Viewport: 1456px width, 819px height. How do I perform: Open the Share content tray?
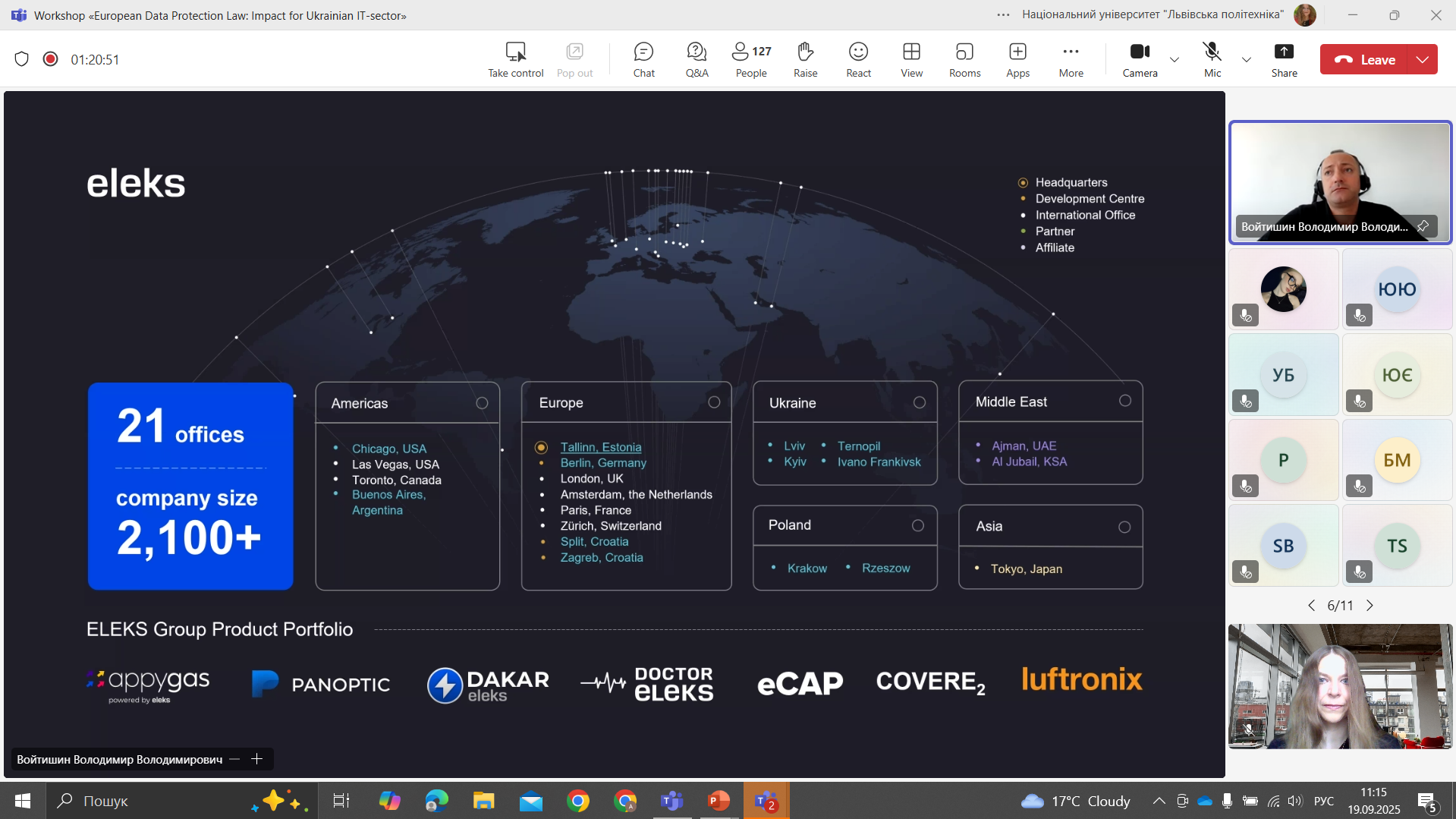point(1284,59)
